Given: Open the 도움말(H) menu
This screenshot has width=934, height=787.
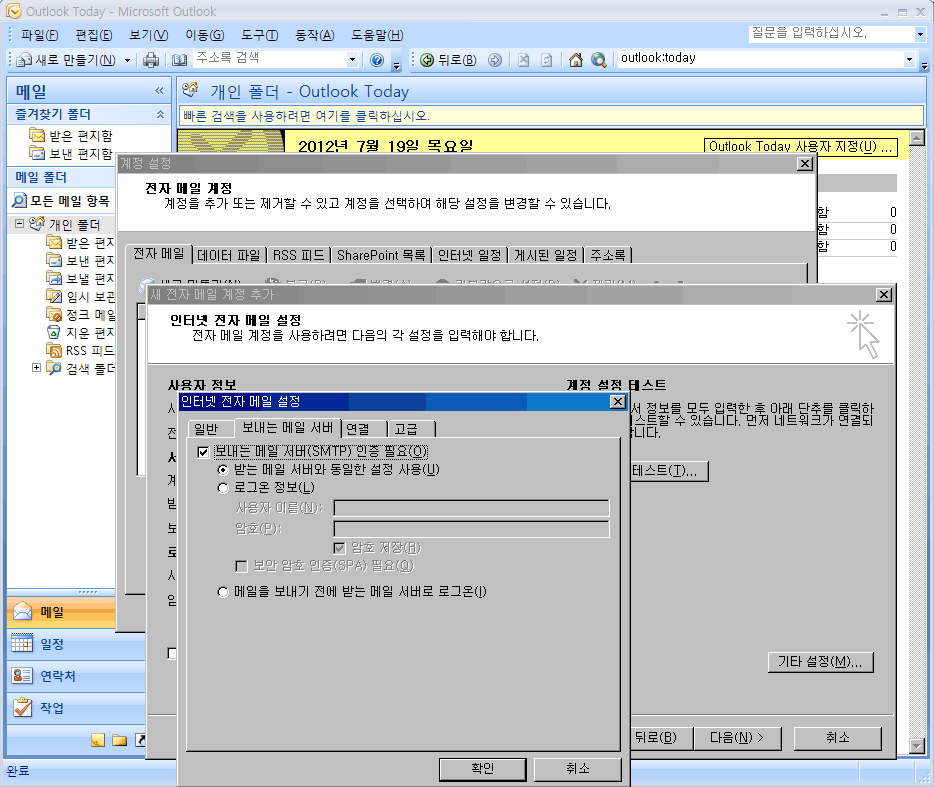Looking at the screenshot, I should click(377, 35).
